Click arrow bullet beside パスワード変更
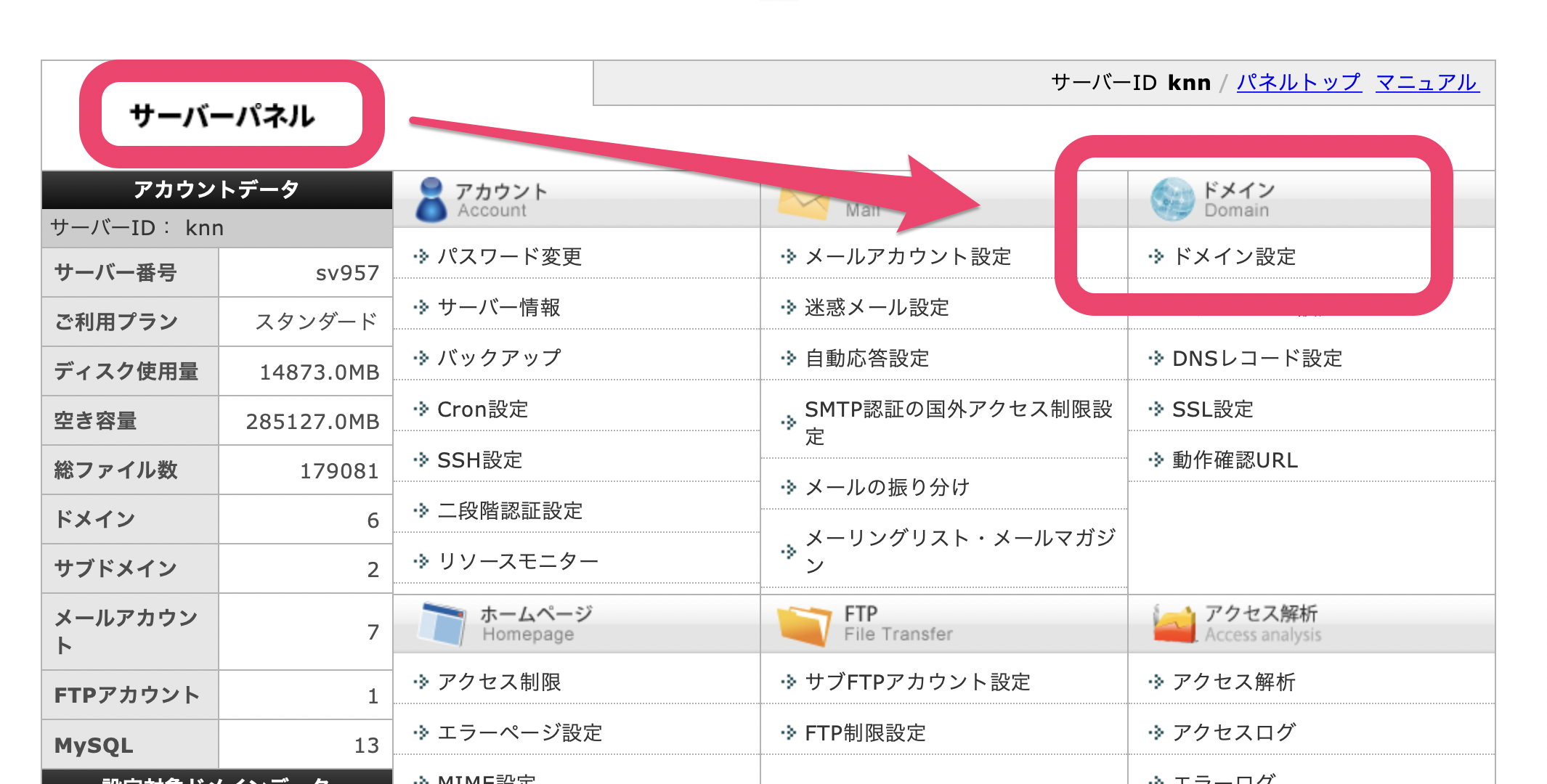1547x784 pixels. pyautogui.click(x=421, y=256)
